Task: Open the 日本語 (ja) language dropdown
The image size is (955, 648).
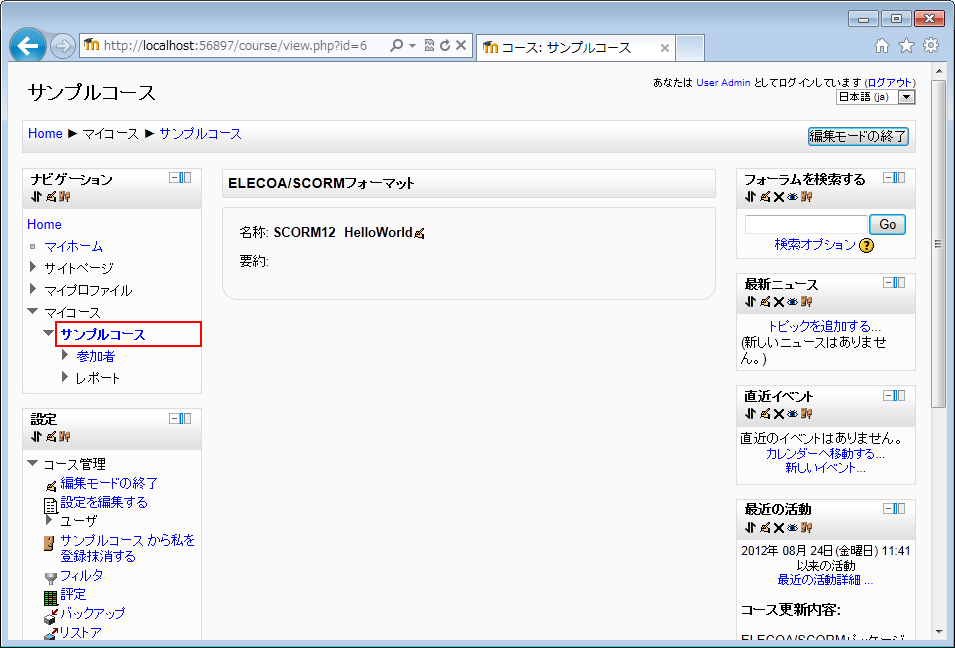Action: [906, 97]
